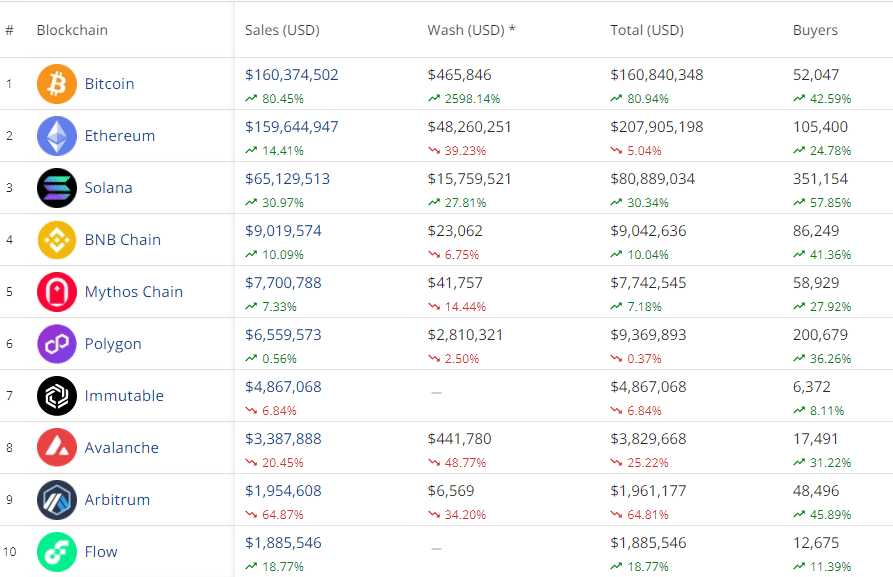
Task: Sort the table by Buyers column
Action: (x=815, y=30)
